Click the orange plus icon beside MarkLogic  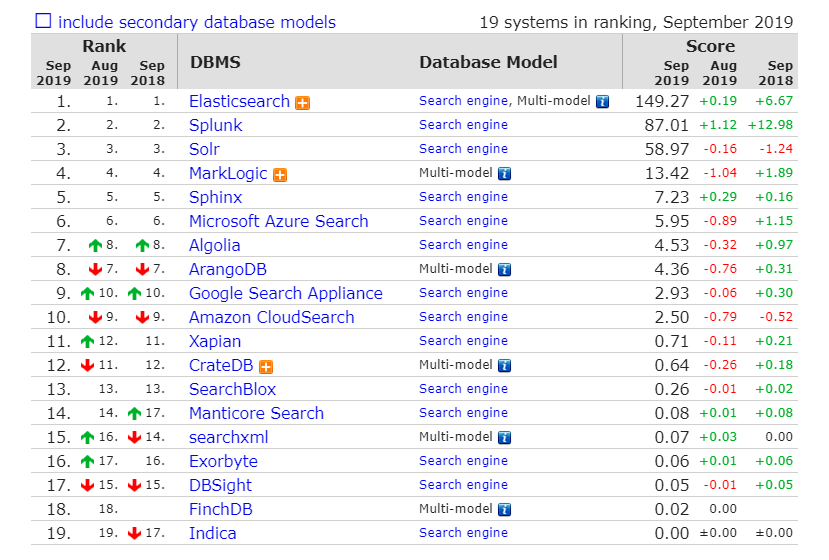click(x=280, y=174)
